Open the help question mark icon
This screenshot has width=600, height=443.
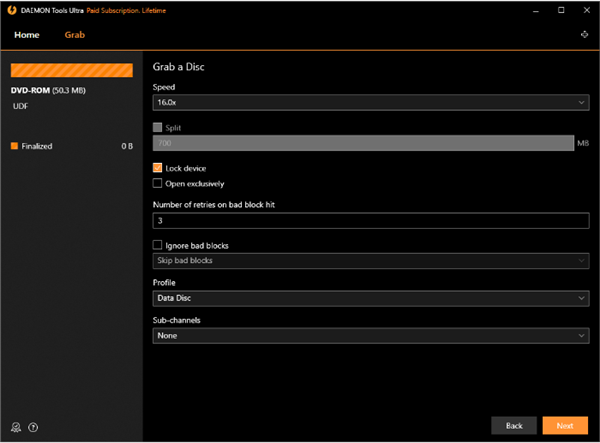(33, 427)
